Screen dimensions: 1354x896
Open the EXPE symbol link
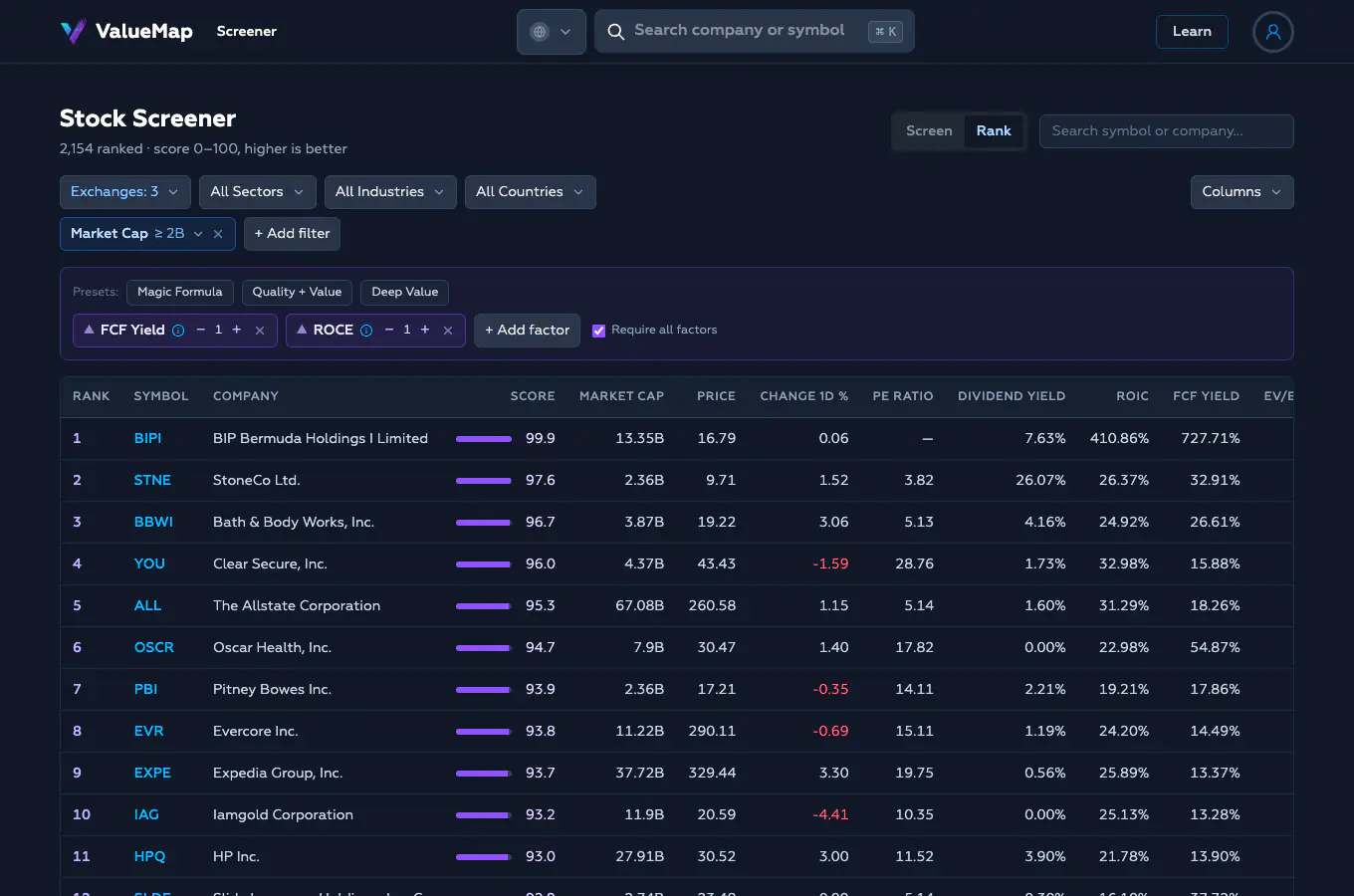tap(152, 774)
